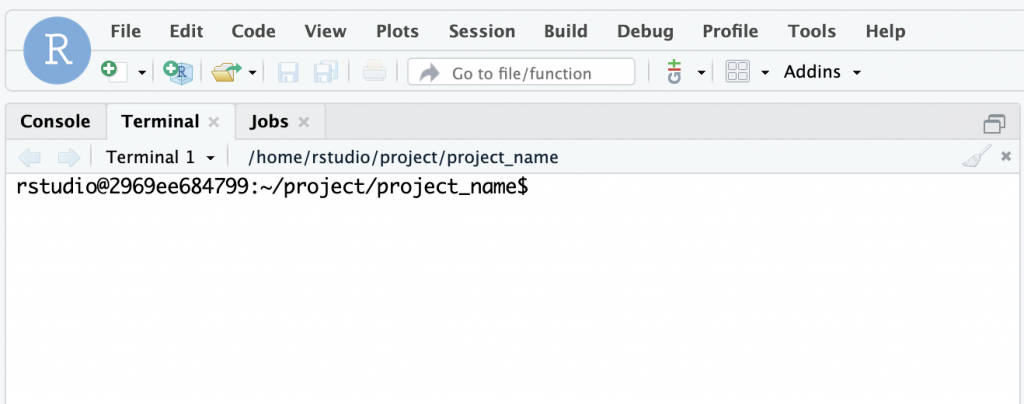
Task: Maximize the pane using the window icon
Action: 994,123
